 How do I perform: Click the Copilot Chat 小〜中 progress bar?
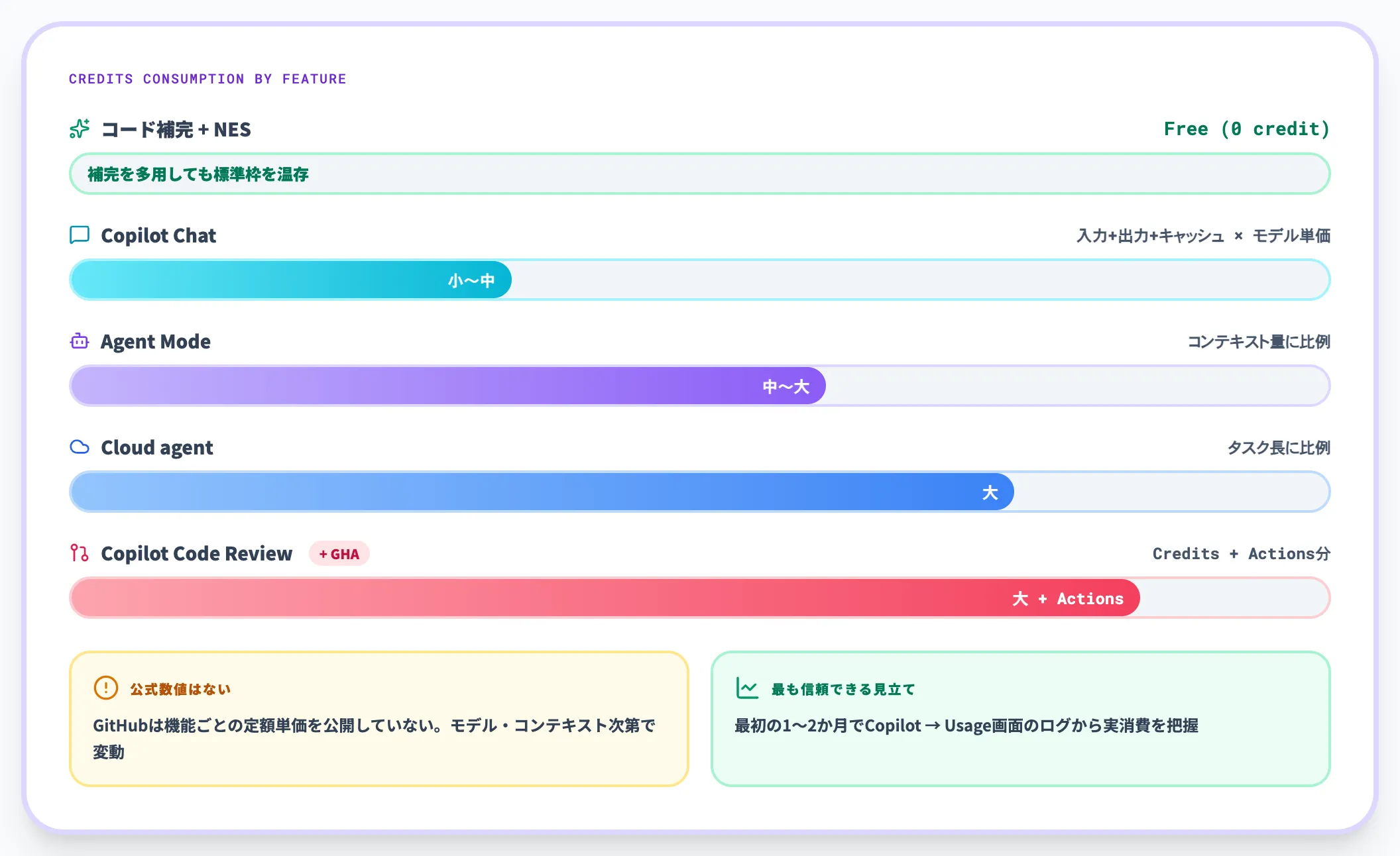coord(700,280)
